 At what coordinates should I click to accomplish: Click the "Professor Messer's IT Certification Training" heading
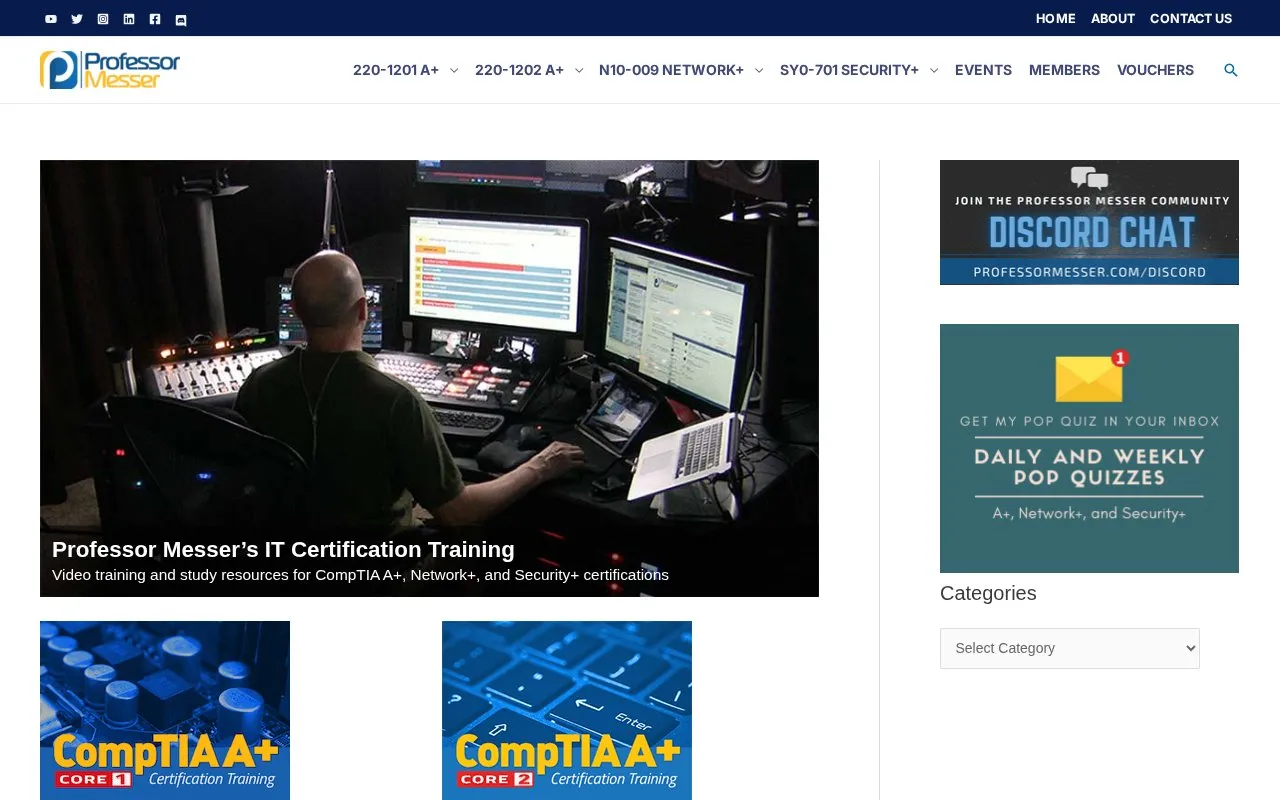pyautogui.click(x=283, y=549)
